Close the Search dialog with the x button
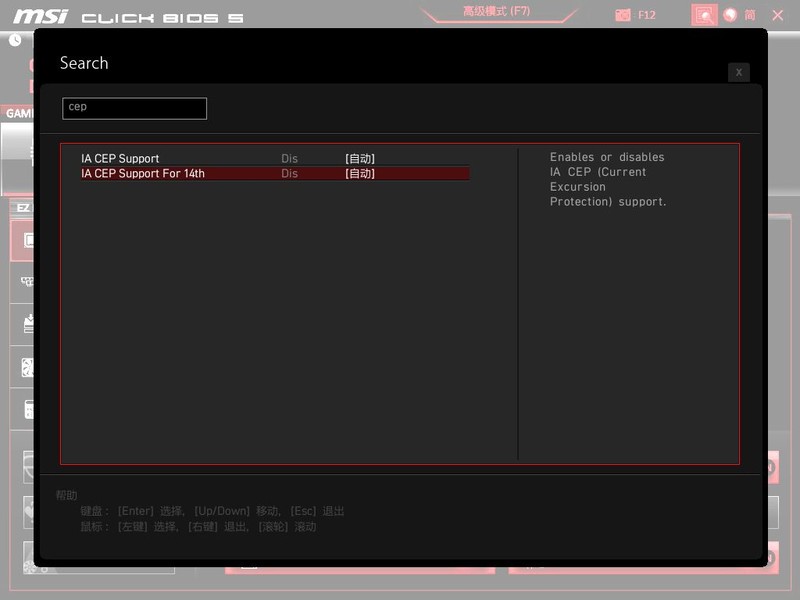The height and width of the screenshot is (600, 800). click(738, 72)
